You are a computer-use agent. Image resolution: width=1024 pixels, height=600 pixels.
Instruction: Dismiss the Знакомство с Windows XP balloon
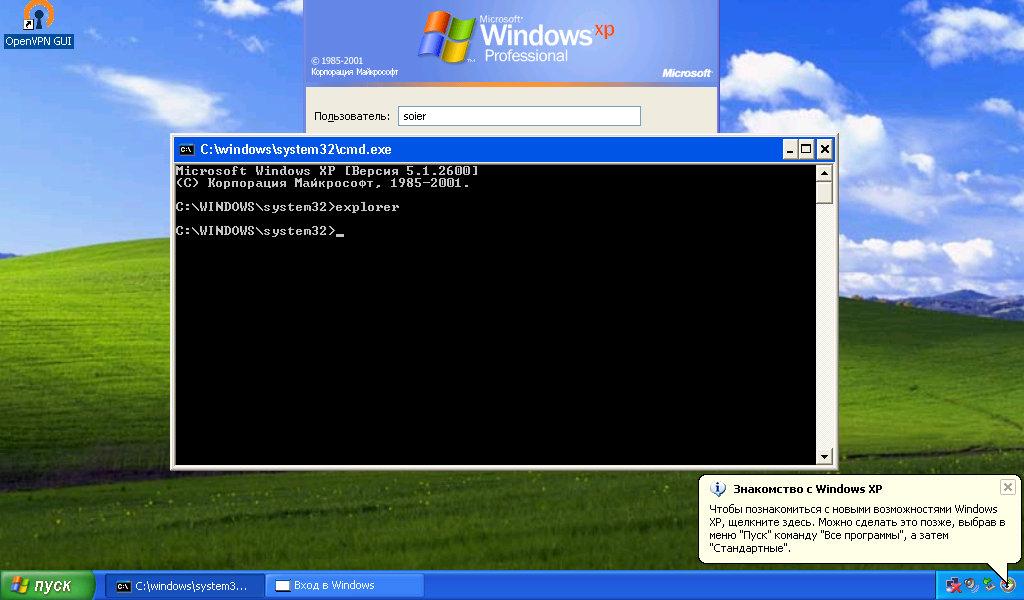[x=1007, y=487]
